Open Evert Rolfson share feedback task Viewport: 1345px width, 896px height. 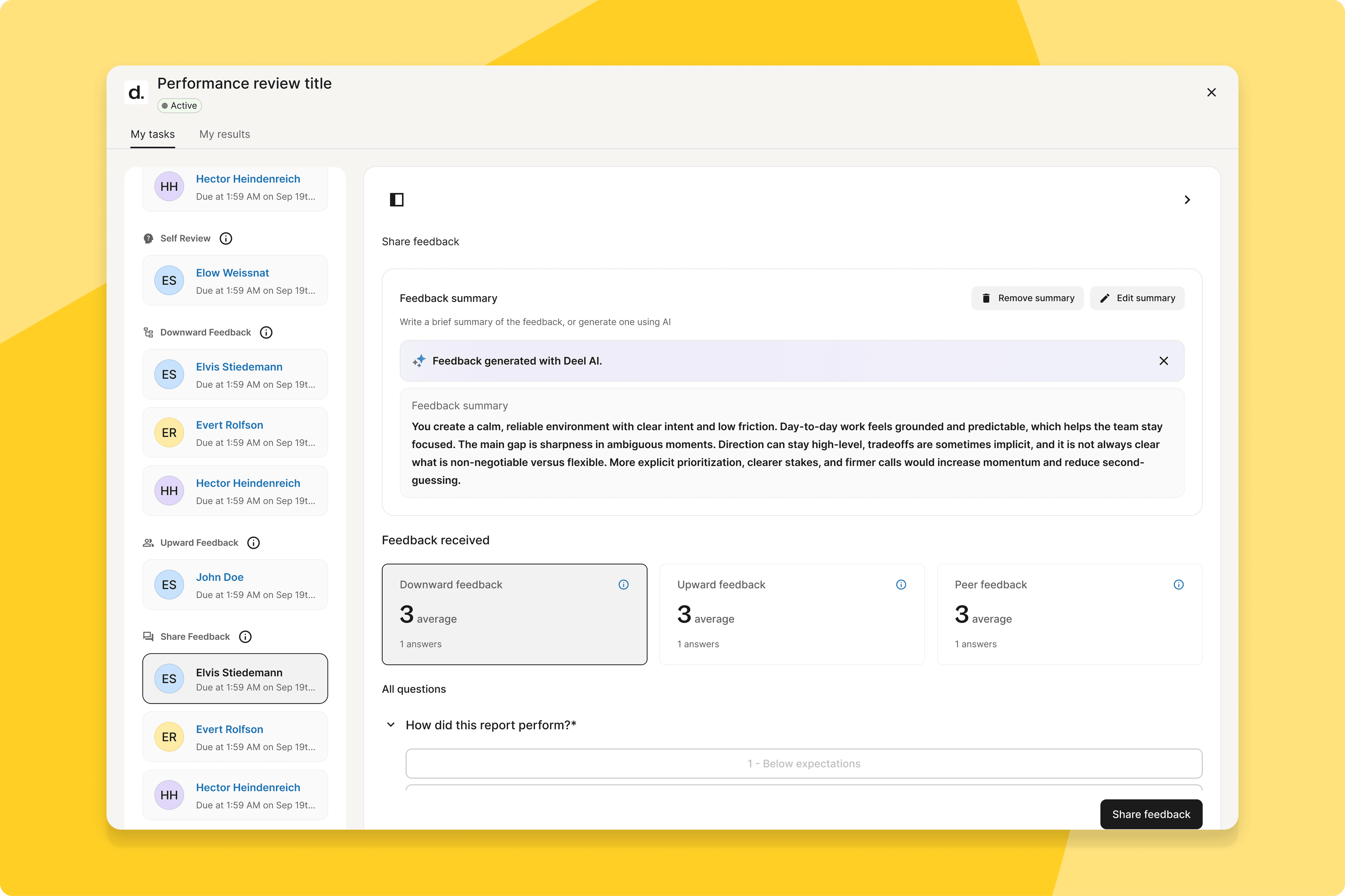[235, 737]
